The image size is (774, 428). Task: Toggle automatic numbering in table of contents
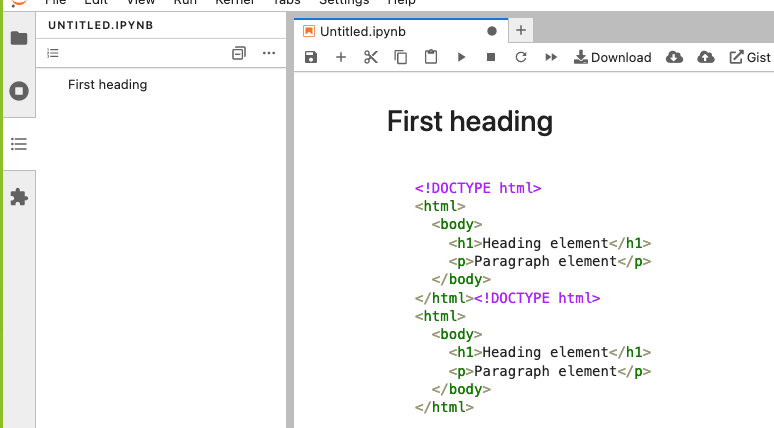pos(53,53)
